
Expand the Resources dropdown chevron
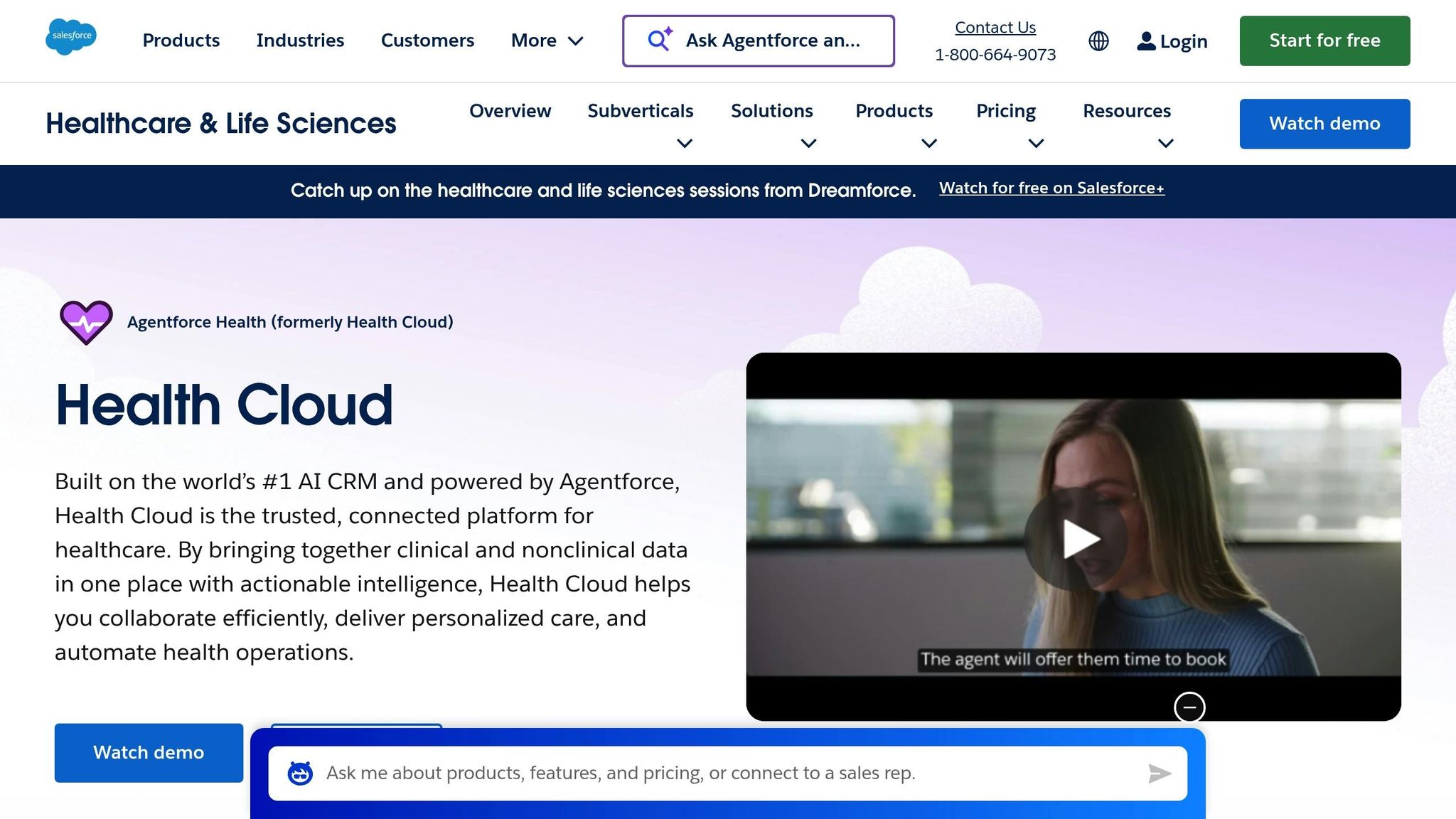[1166, 144]
